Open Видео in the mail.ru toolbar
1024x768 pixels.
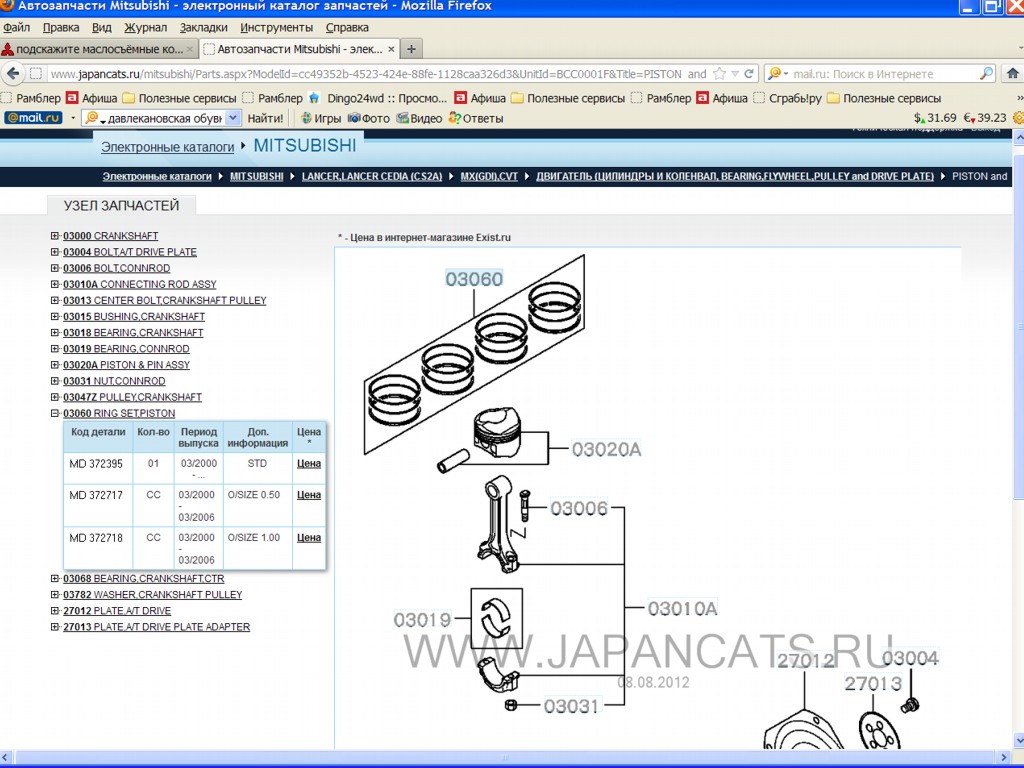point(419,118)
